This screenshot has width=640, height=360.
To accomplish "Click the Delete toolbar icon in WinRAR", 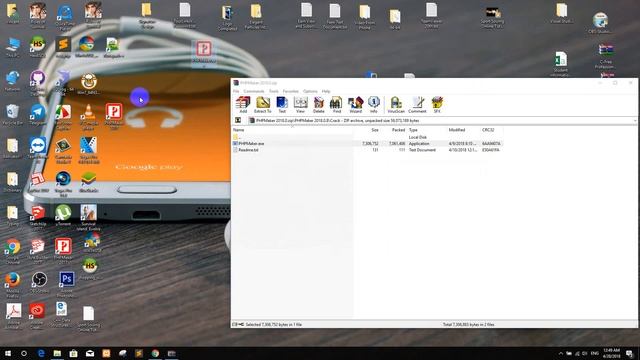I will (x=319, y=105).
